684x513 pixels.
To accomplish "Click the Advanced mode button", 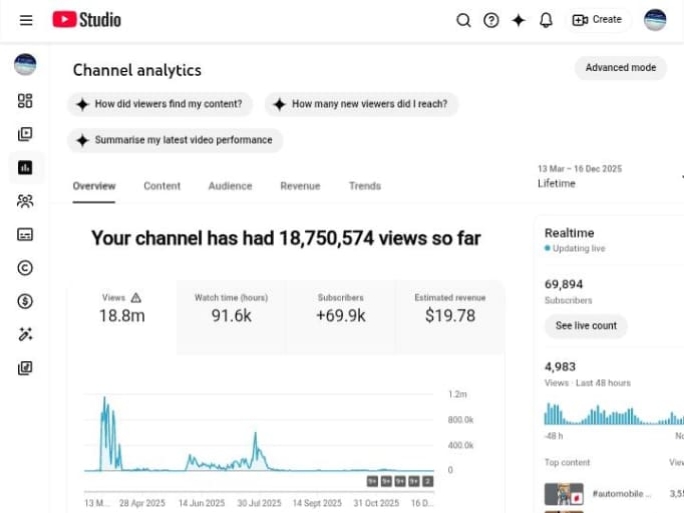I will tap(620, 68).
